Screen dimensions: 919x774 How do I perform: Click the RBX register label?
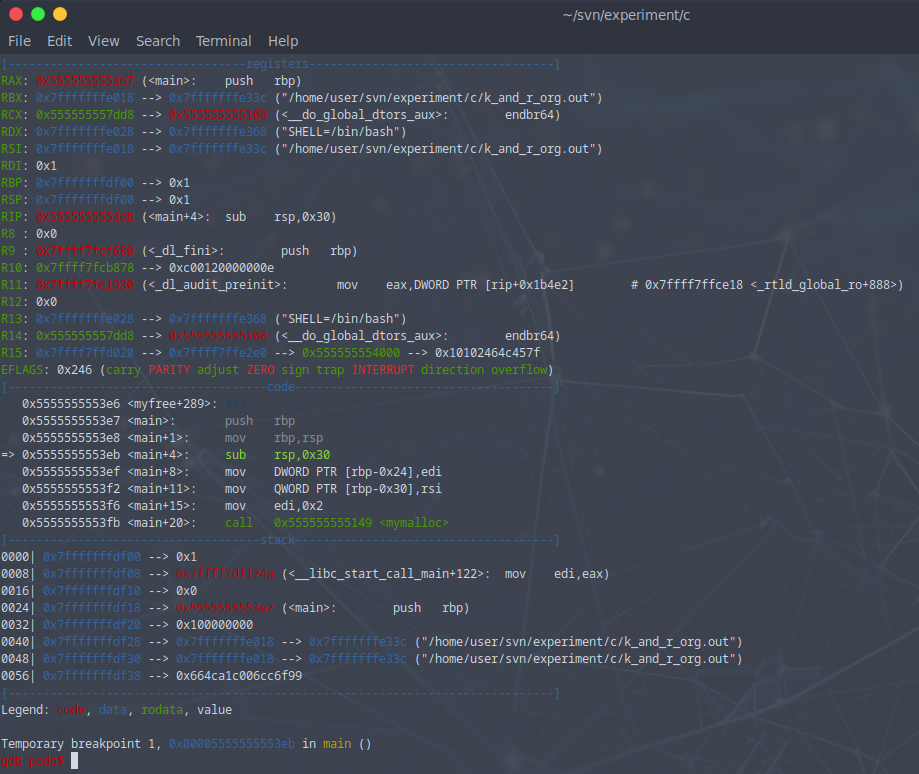12,98
